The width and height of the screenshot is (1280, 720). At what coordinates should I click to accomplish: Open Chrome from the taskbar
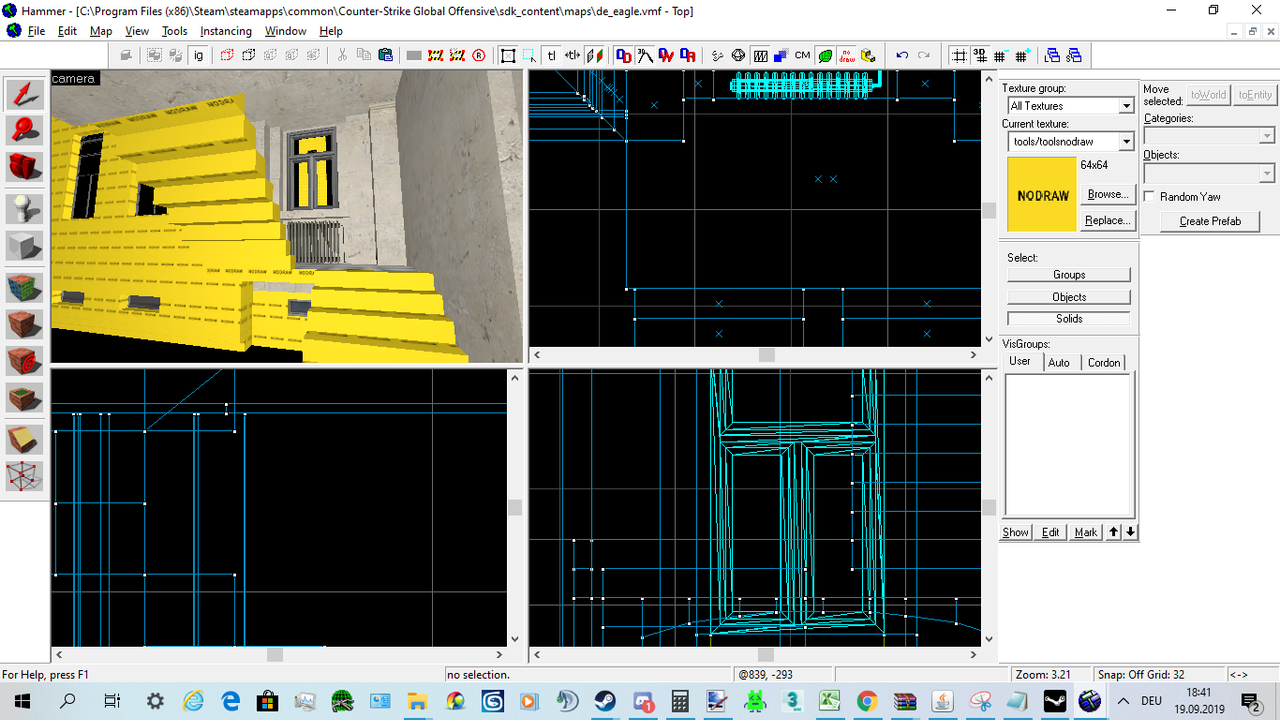[x=866, y=701]
